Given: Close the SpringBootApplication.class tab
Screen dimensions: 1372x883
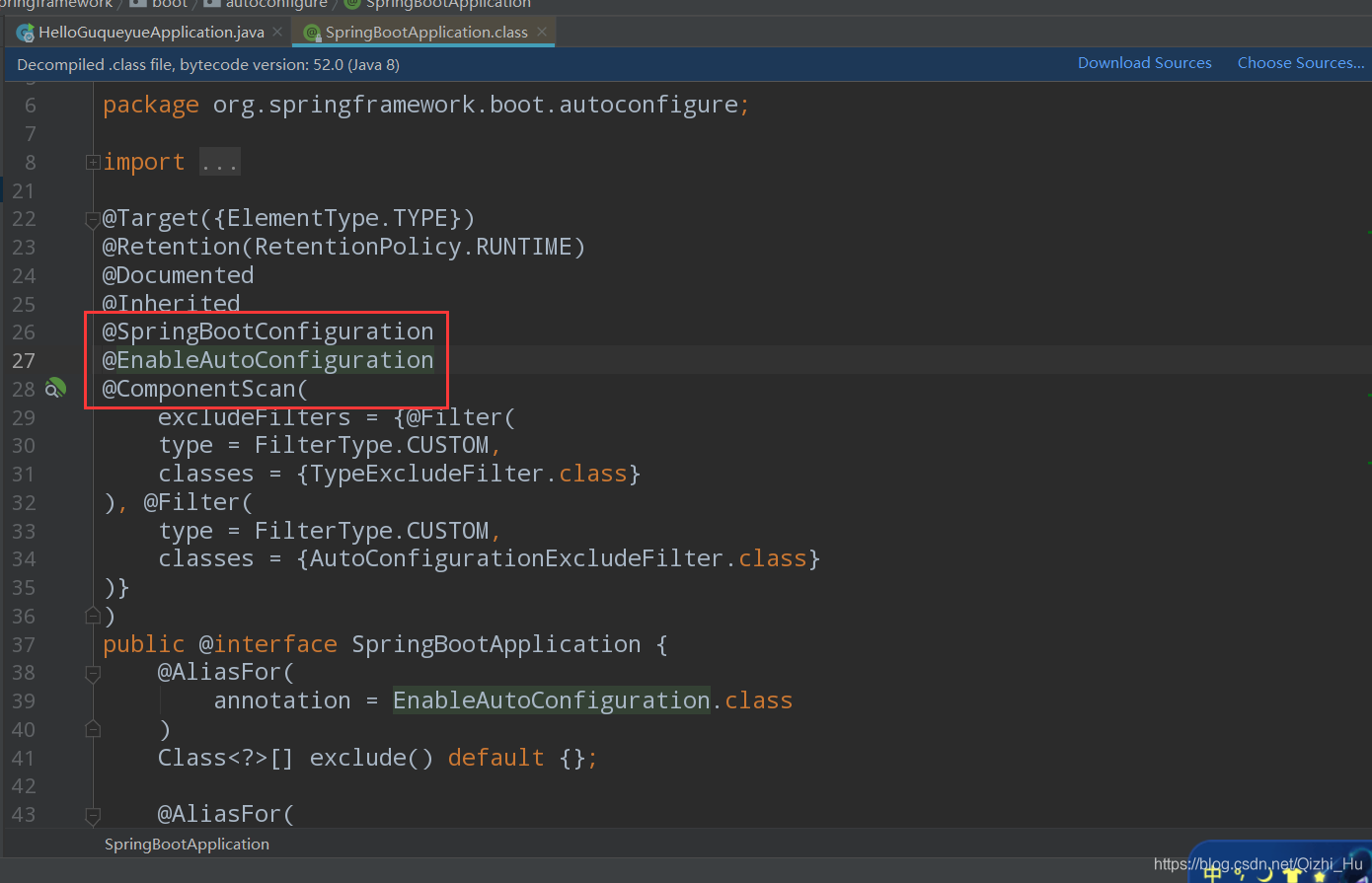Looking at the screenshot, I should (x=542, y=33).
